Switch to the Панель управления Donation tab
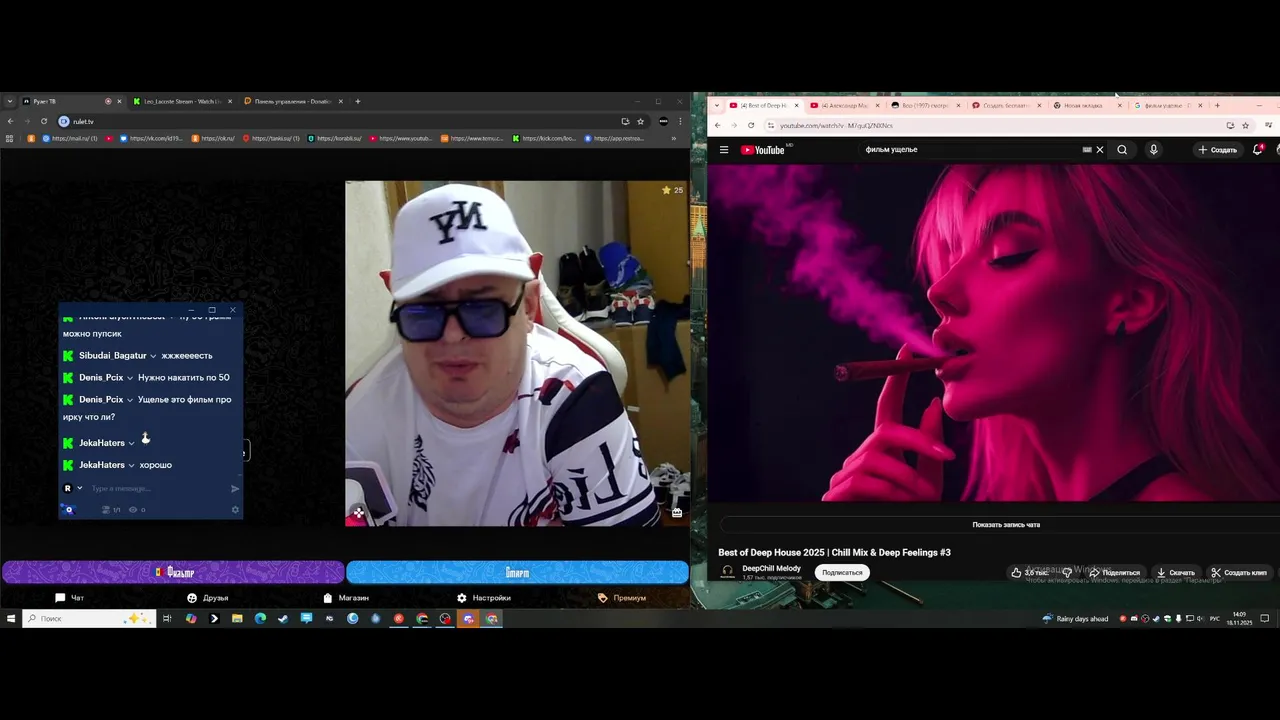Image resolution: width=1280 pixels, height=720 pixels. pyautogui.click(x=292, y=101)
